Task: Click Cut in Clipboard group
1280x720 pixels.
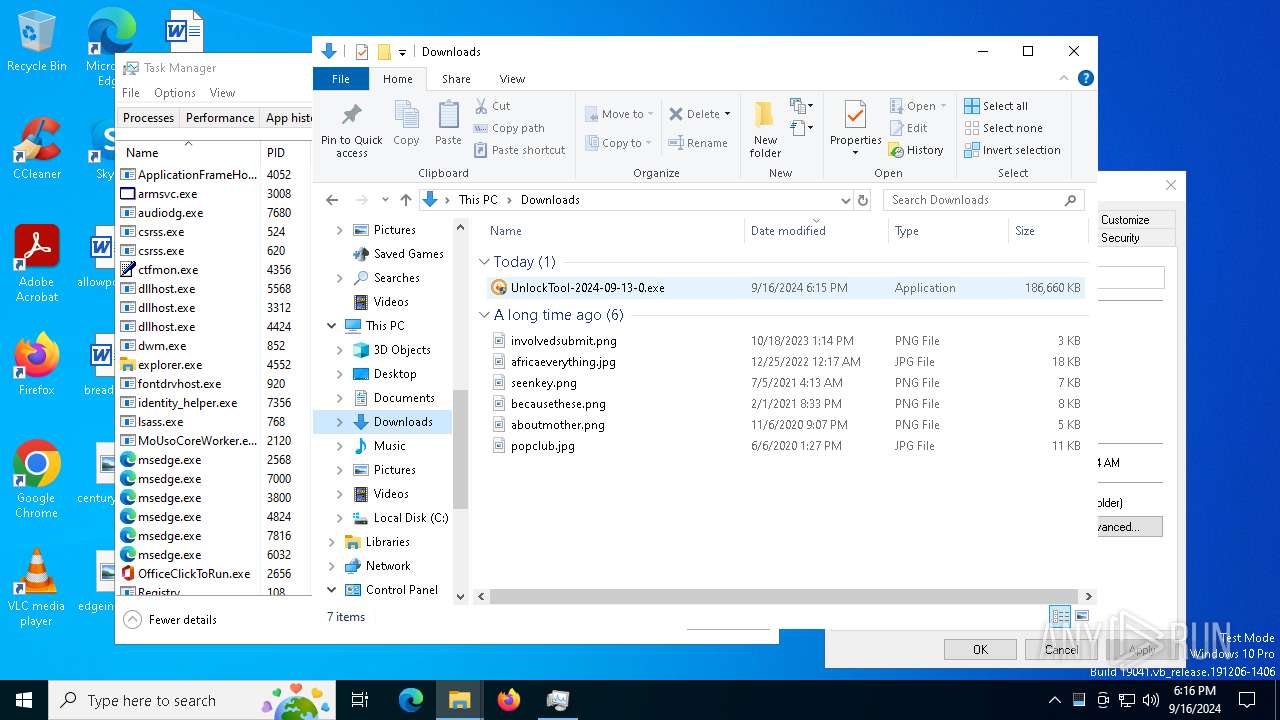Action: click(492, 106)
